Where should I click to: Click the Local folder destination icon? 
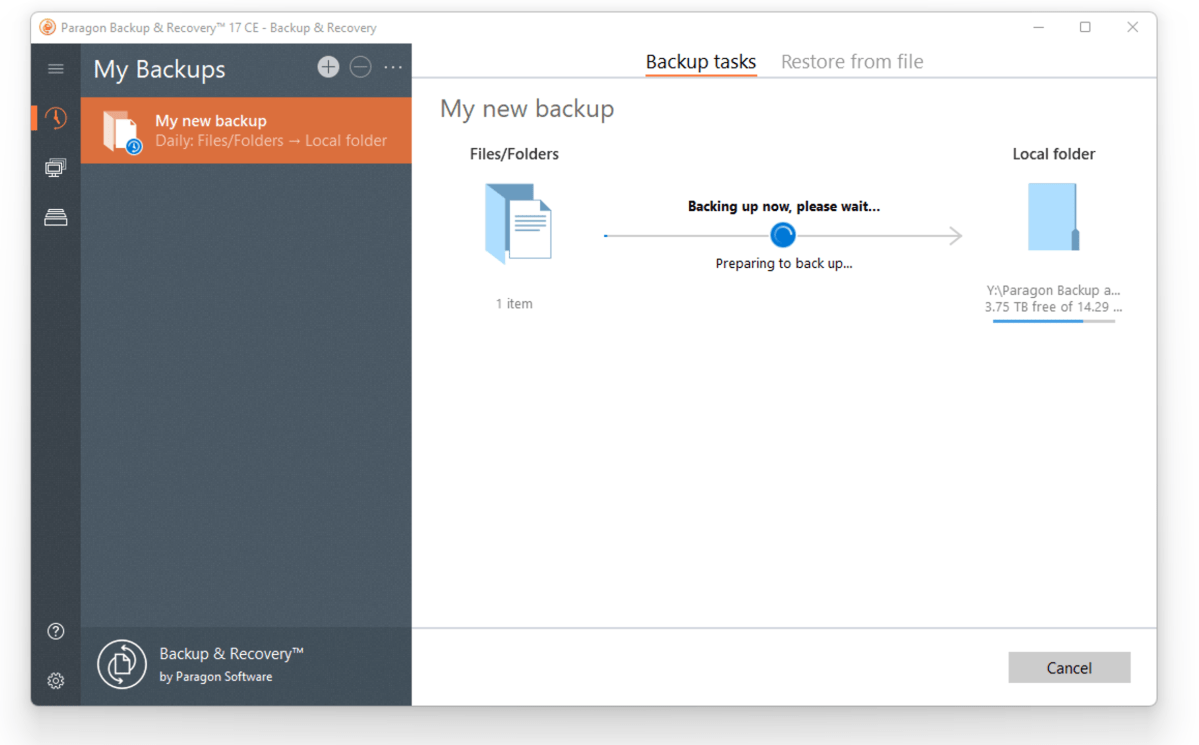click(x=1053, y=217)
